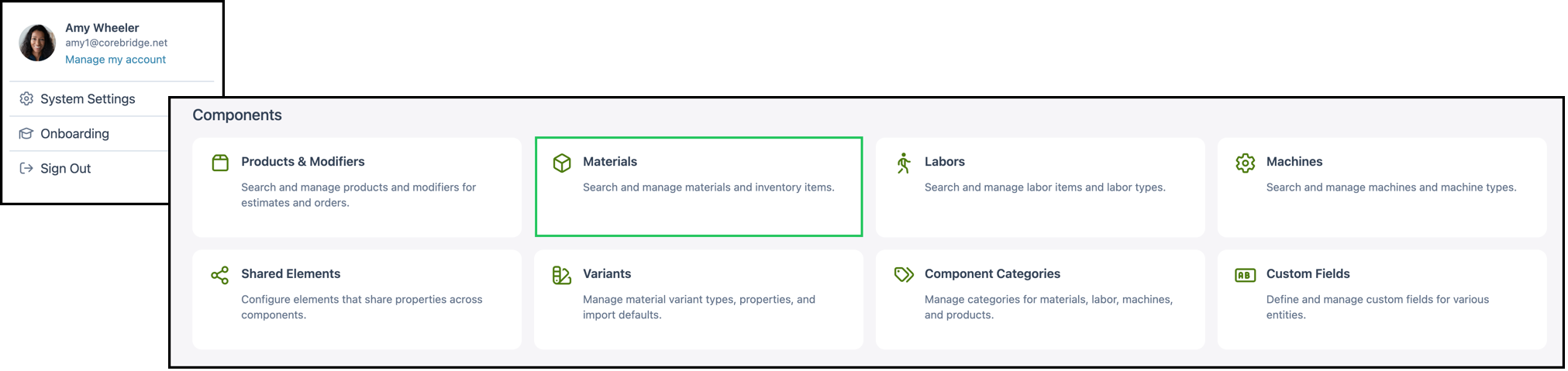Open System Settings from account menu
This screenshot has height=371, width=1568.
88,99
